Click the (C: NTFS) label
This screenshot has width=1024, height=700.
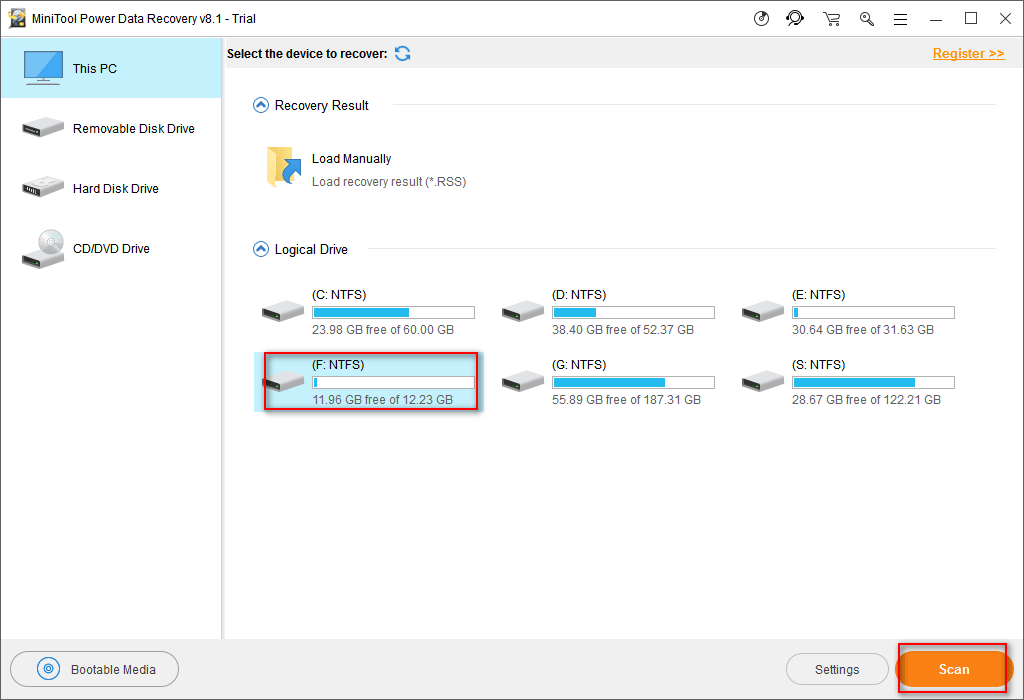coord(339,294)
